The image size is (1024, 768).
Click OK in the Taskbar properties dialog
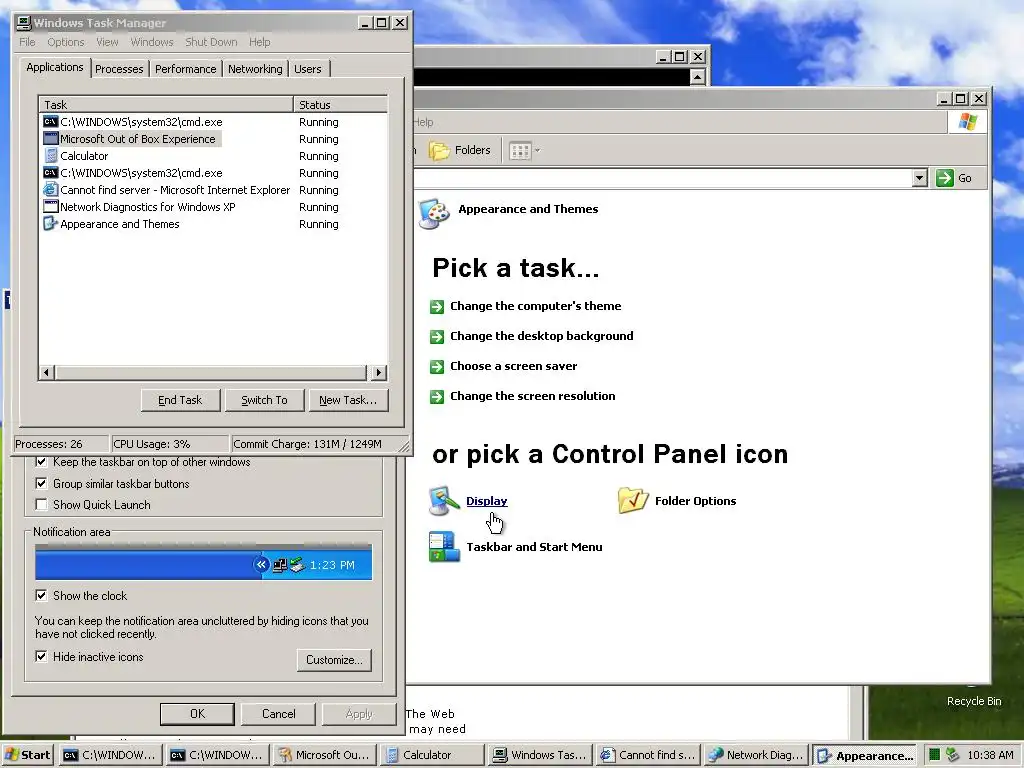coord(197,714)
